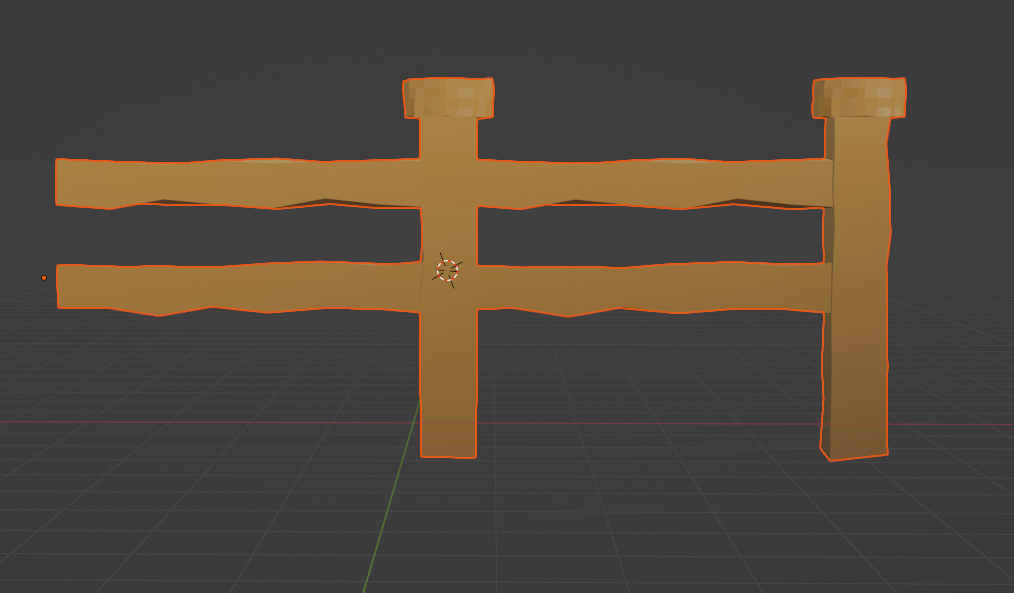Click the 3D cursor on the fence
The image size is (1014, 593).
(449, 270)
